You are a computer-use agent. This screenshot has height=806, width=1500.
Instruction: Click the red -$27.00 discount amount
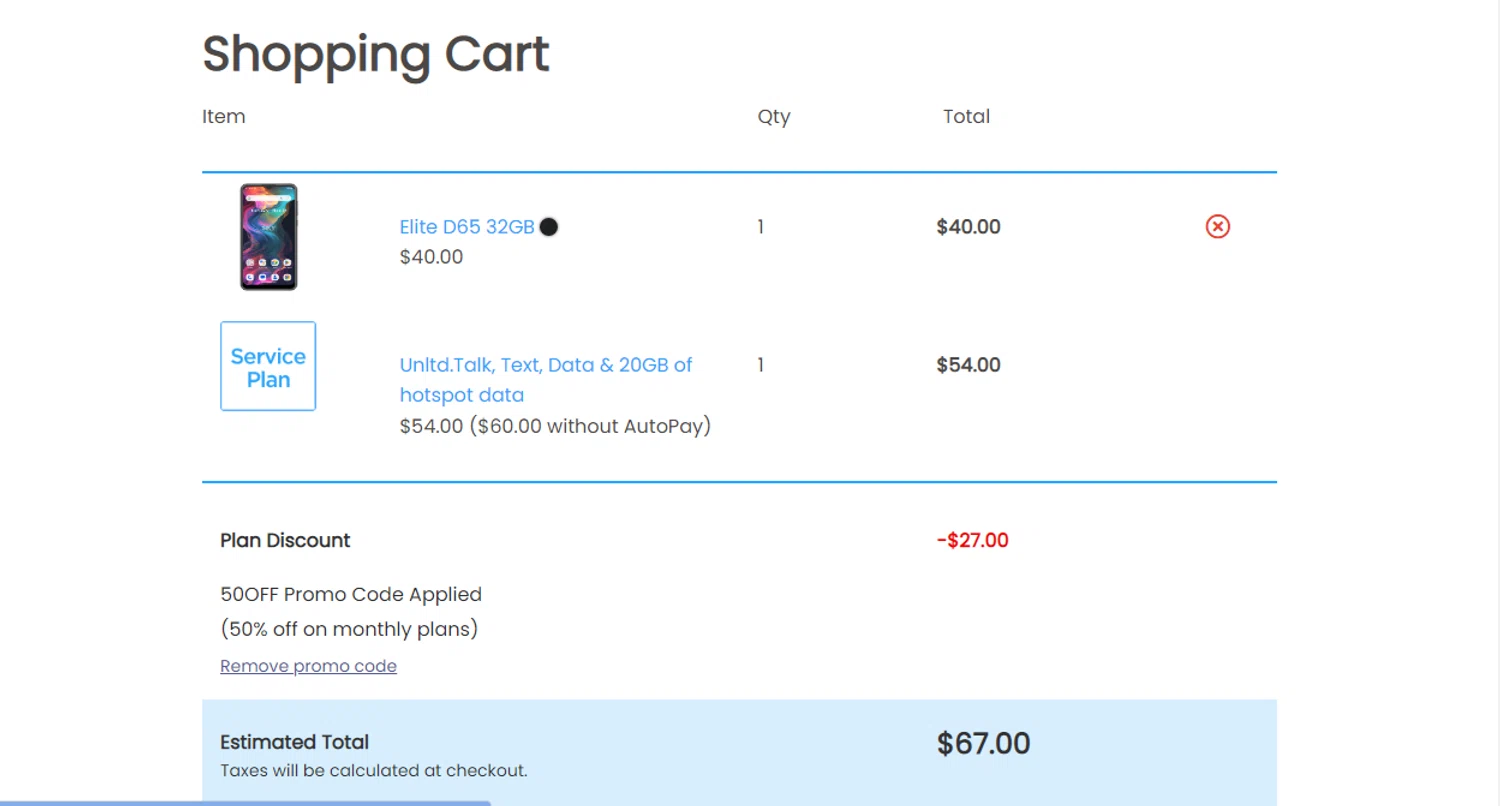click(972, 541)
